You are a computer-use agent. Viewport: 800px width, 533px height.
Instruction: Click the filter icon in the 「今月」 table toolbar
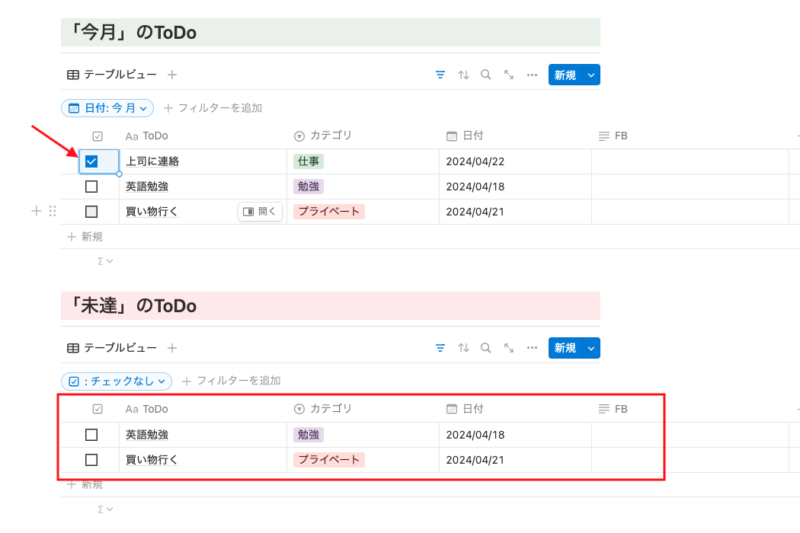pos(440,75)
